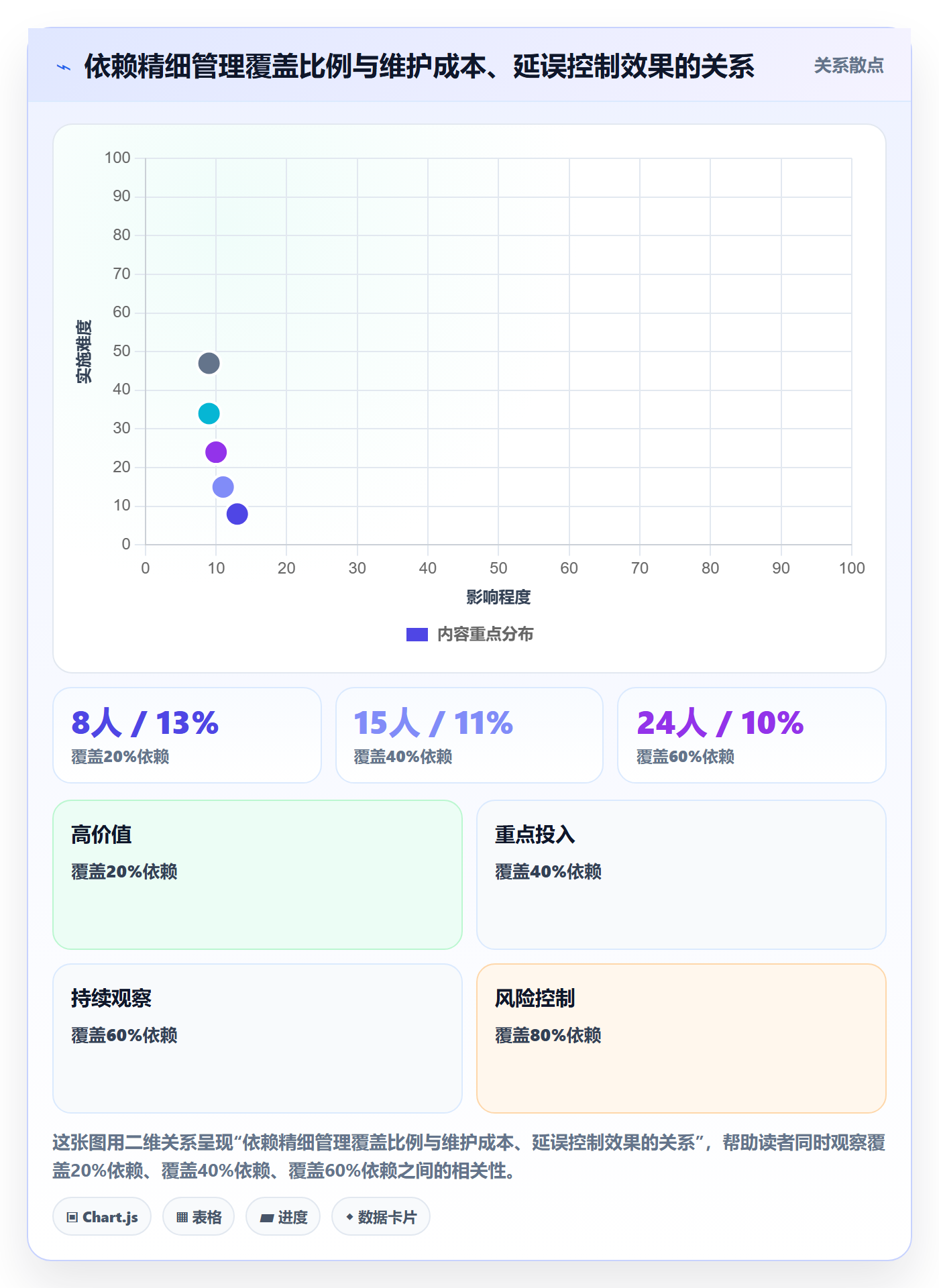
Task: Click the purple scatter data point
Action: [216, 452]
